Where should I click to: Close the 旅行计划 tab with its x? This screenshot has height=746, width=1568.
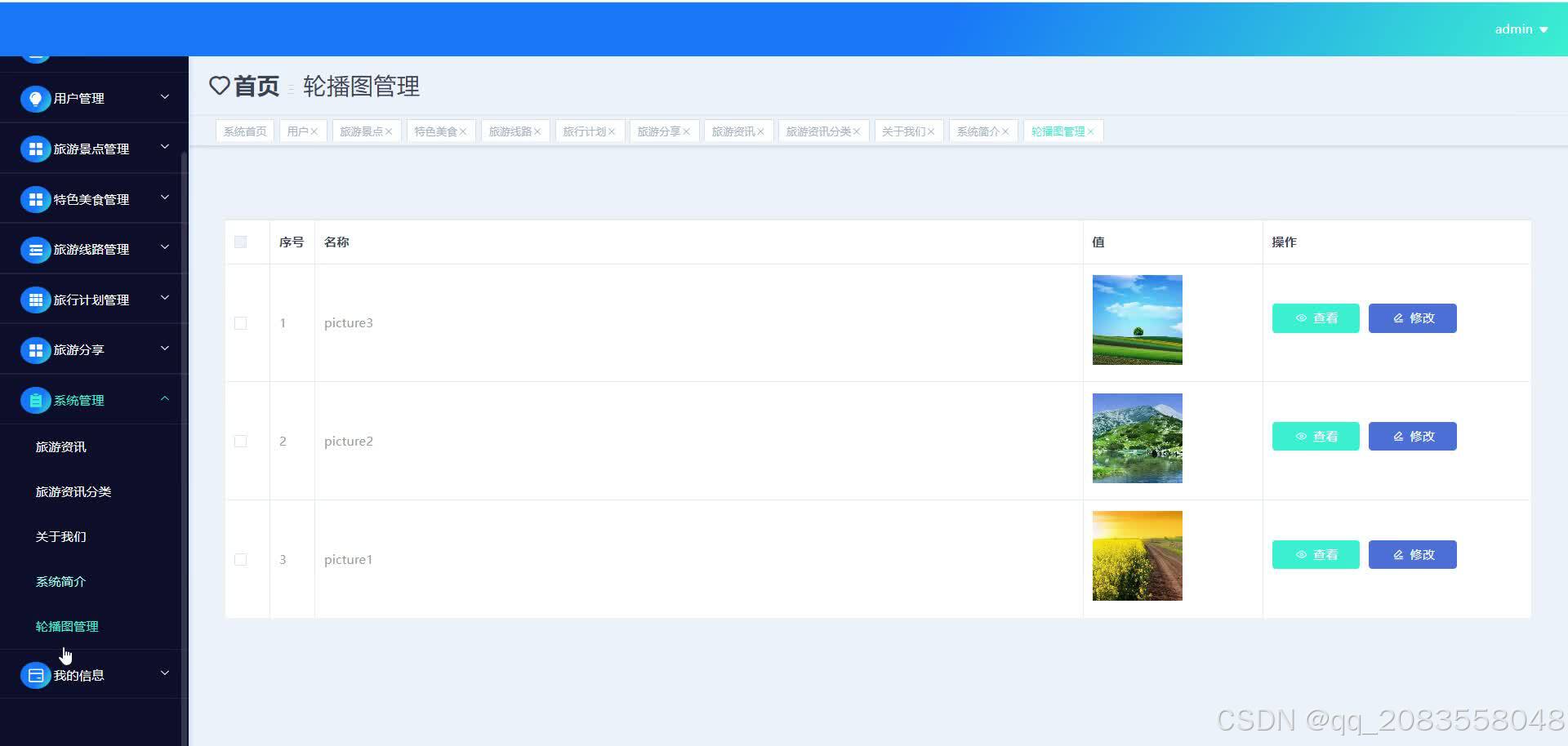point(612,131)
